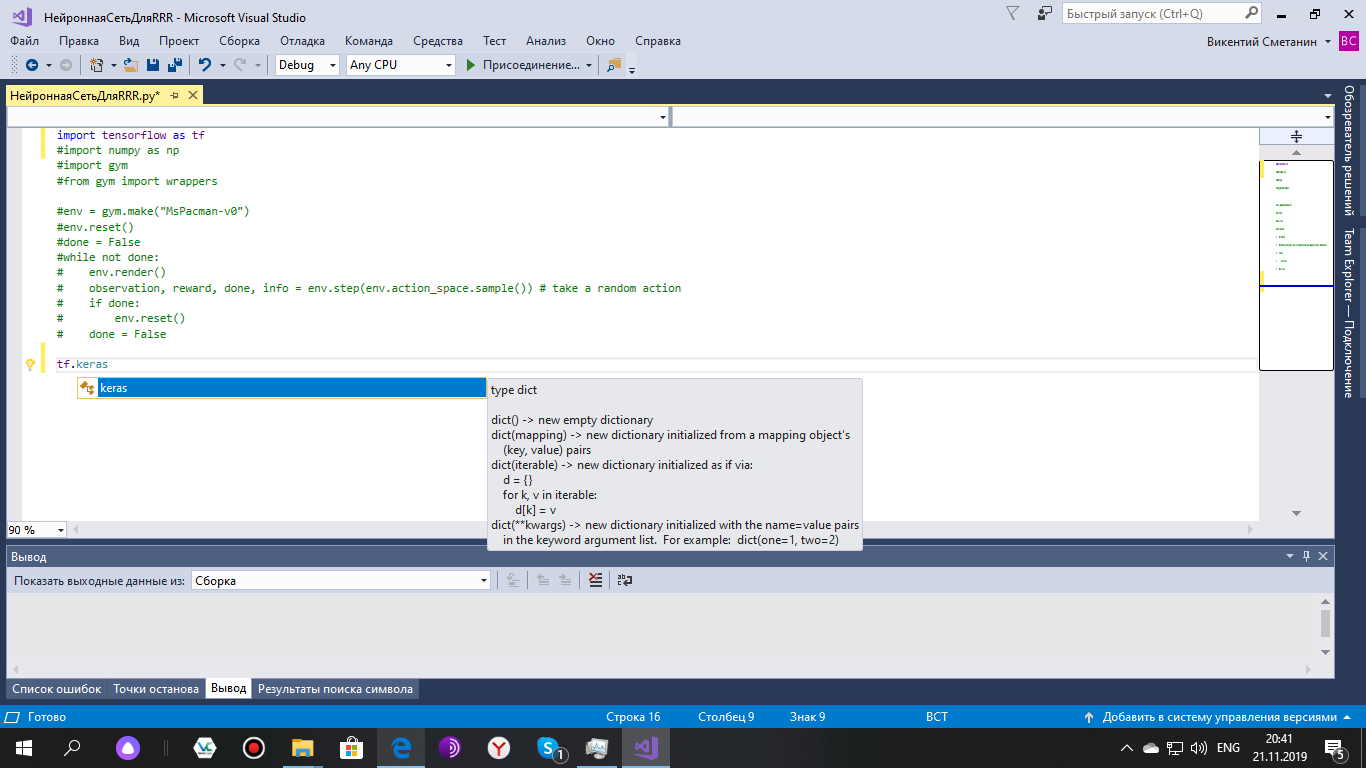The height and width of the screenshot is (768, 1366).
Task: Open the Анализ menu
Action: [546, 41]
